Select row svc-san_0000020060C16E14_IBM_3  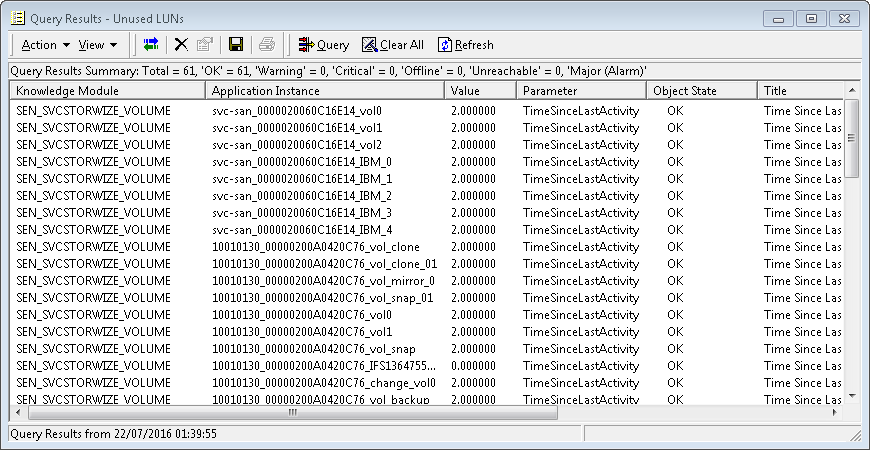point(427,213)
